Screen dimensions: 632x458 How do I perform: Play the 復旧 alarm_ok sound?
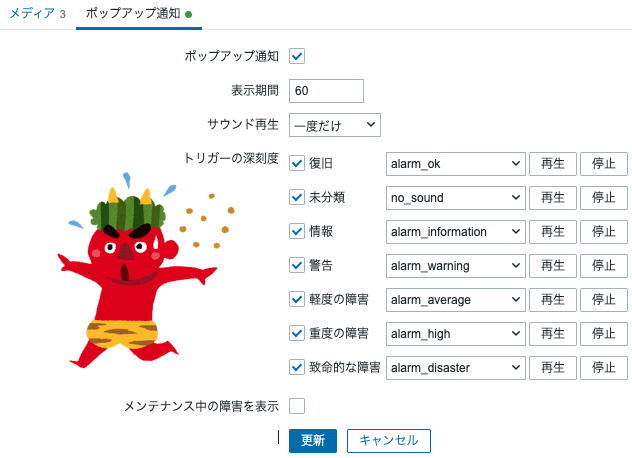(553, 164)
